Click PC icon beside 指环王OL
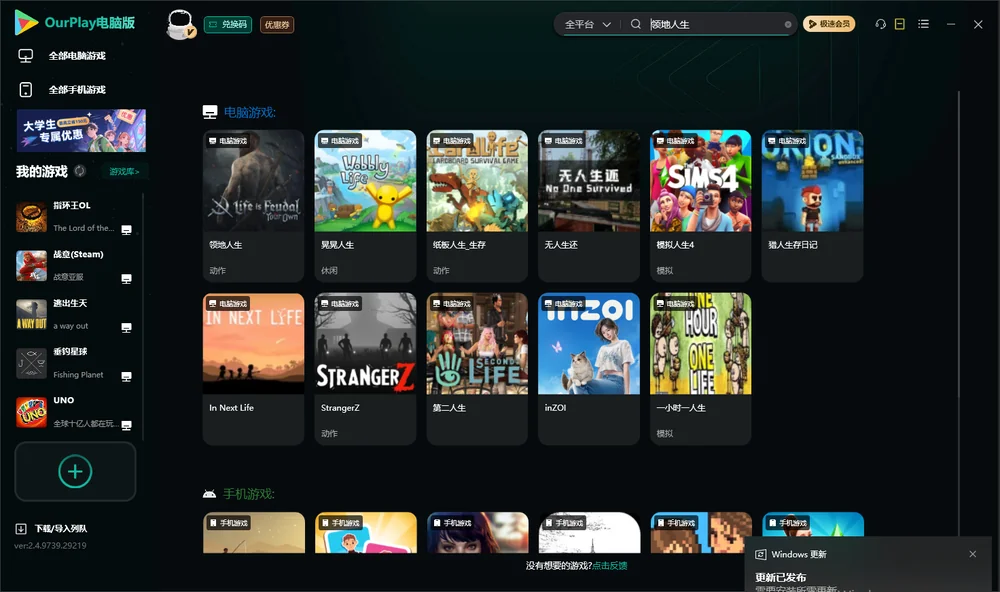Viewport: 1000px width, 592px height. (126, 230)
